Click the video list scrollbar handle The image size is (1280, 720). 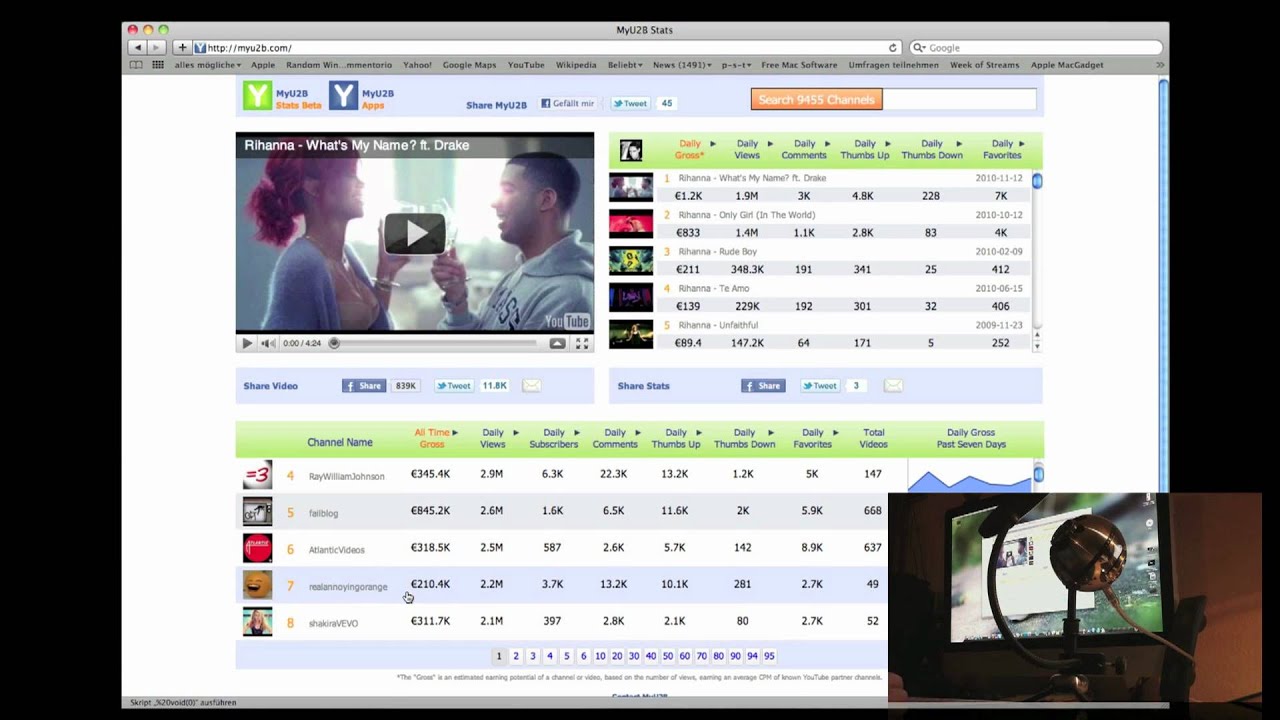[x=1037, y=181]
